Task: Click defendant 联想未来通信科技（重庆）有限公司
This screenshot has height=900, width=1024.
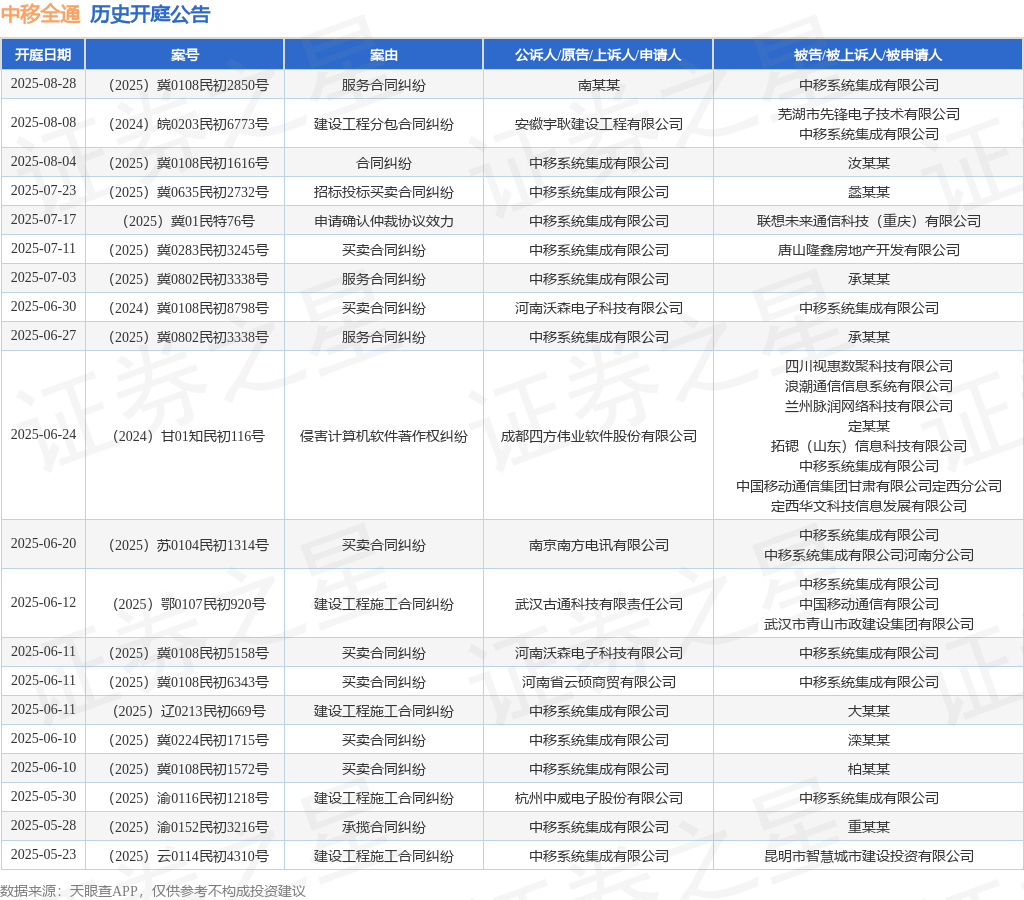Action: pos(869,221)
